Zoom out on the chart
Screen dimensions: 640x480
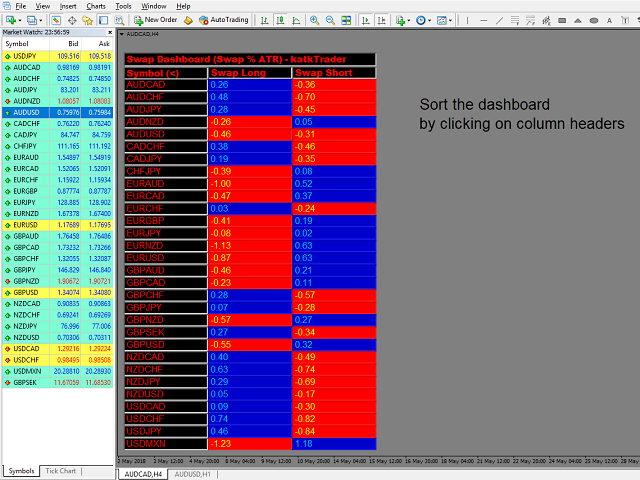point(330,20)
